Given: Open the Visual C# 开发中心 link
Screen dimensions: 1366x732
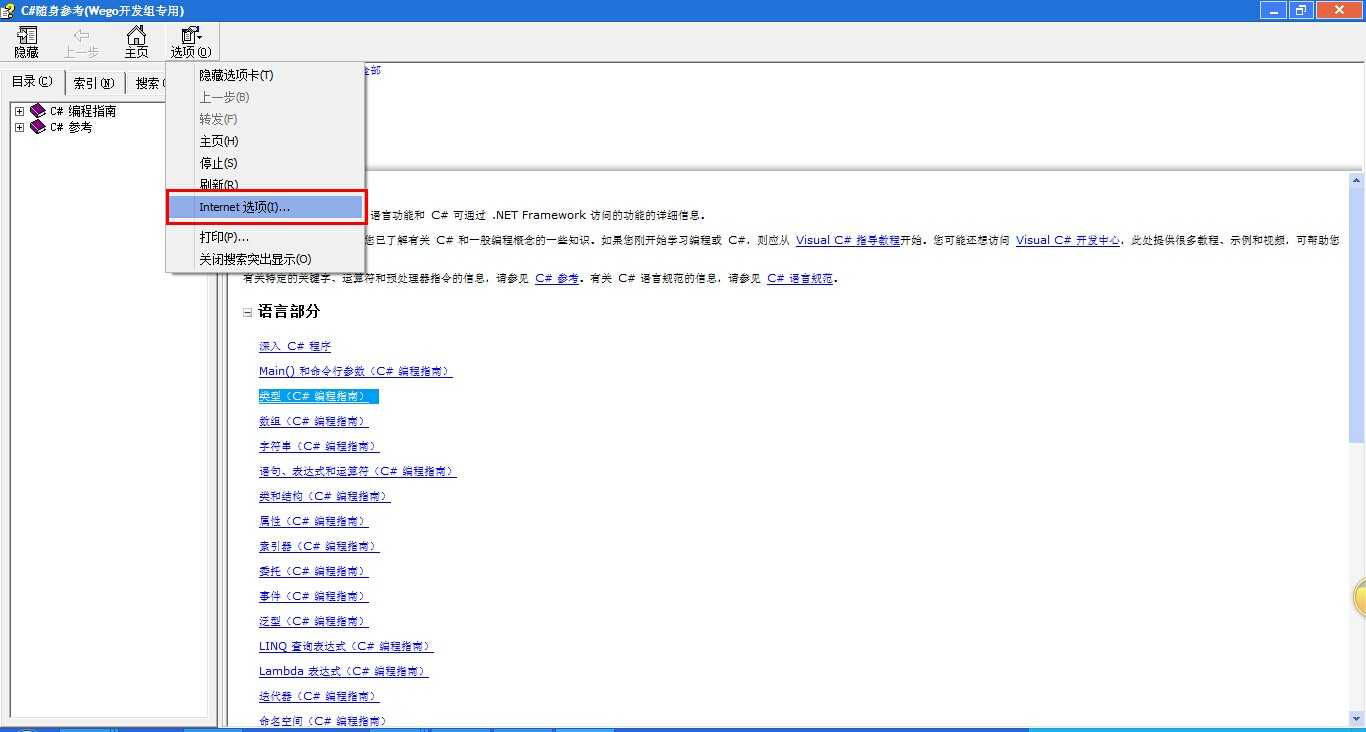Looking at the screenshot, I should click(x=1068, y=240).
